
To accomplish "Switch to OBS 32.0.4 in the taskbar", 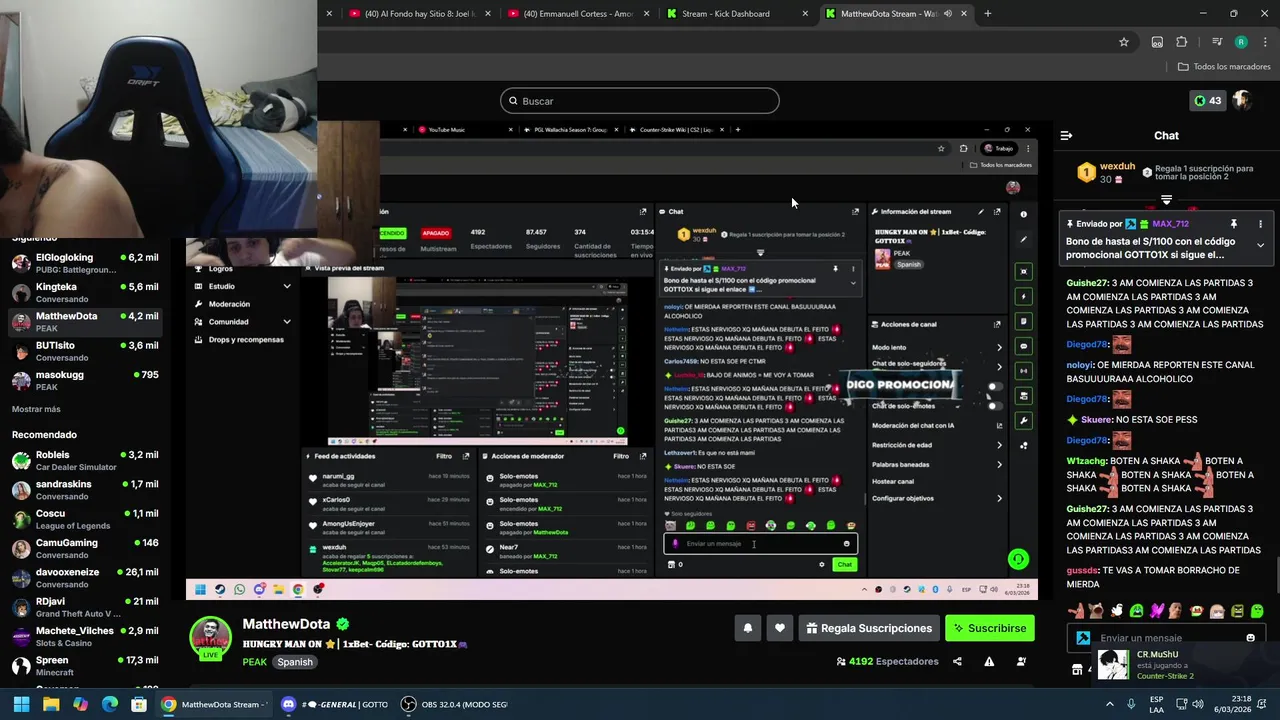I will coord(454,704).
